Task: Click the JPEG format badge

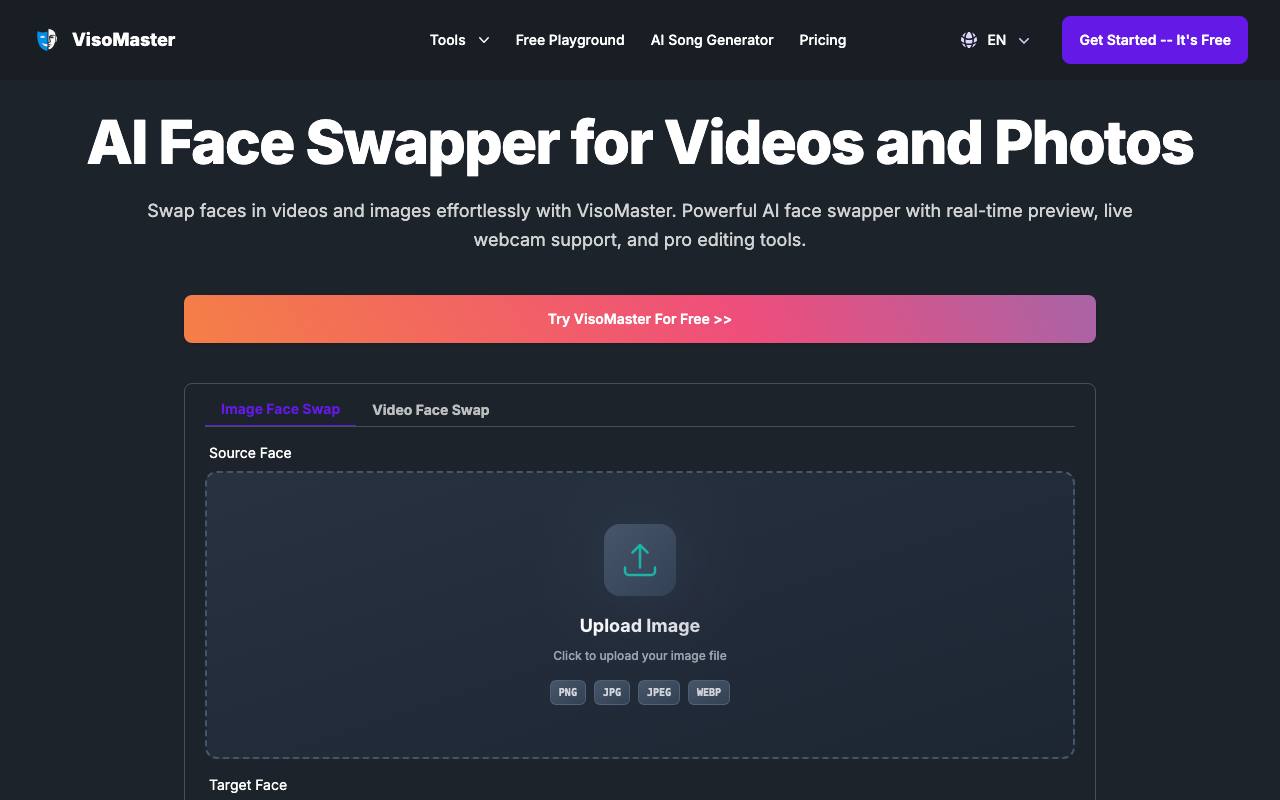Action: pos(659,692)
